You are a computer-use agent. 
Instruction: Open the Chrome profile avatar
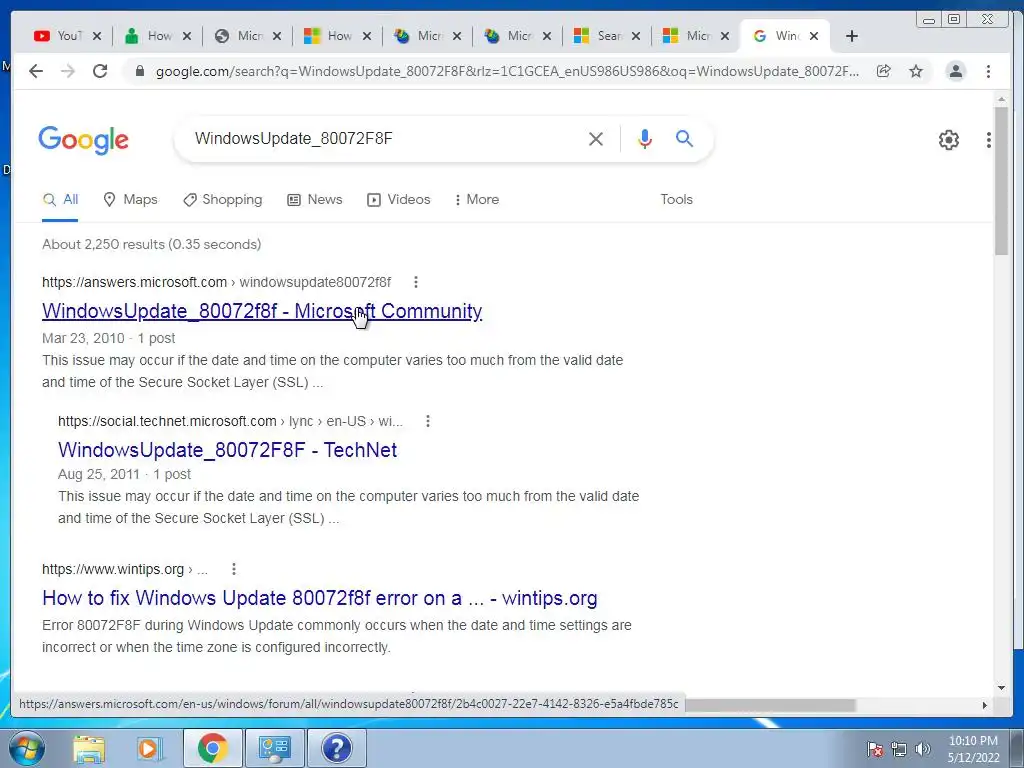coord(955,71)
